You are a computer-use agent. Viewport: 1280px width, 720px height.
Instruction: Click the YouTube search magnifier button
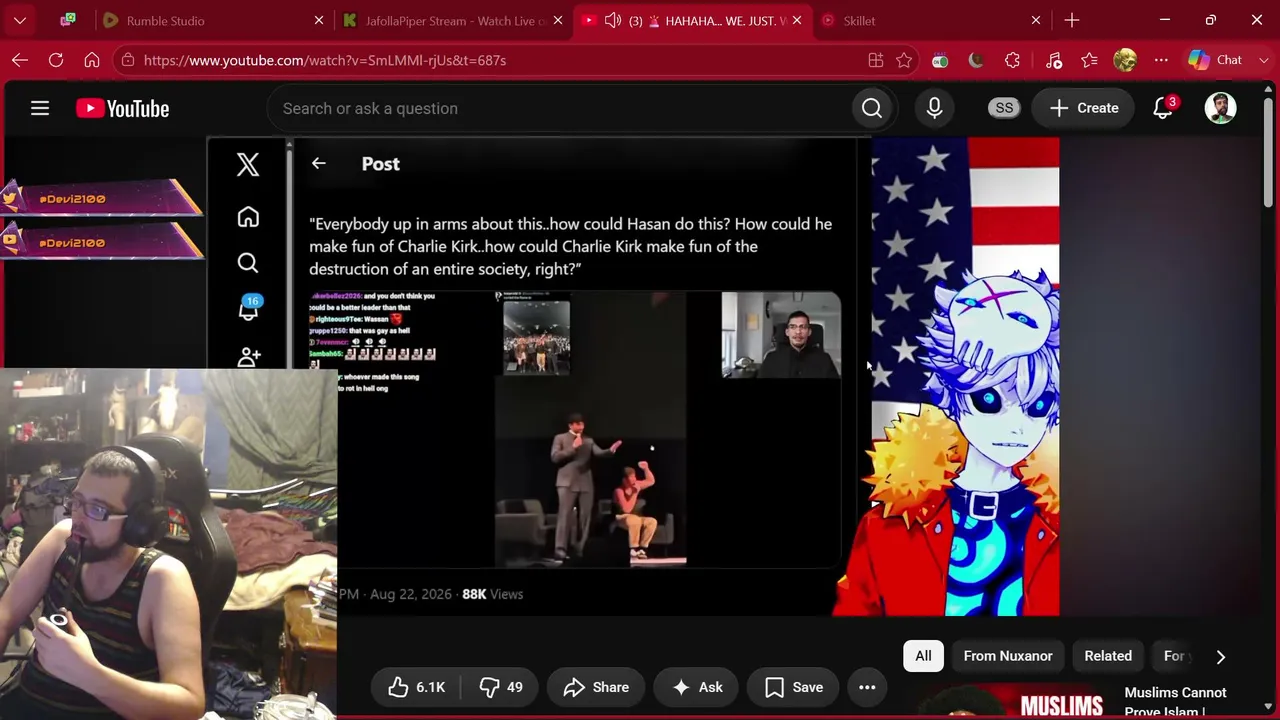click(872, 108)
